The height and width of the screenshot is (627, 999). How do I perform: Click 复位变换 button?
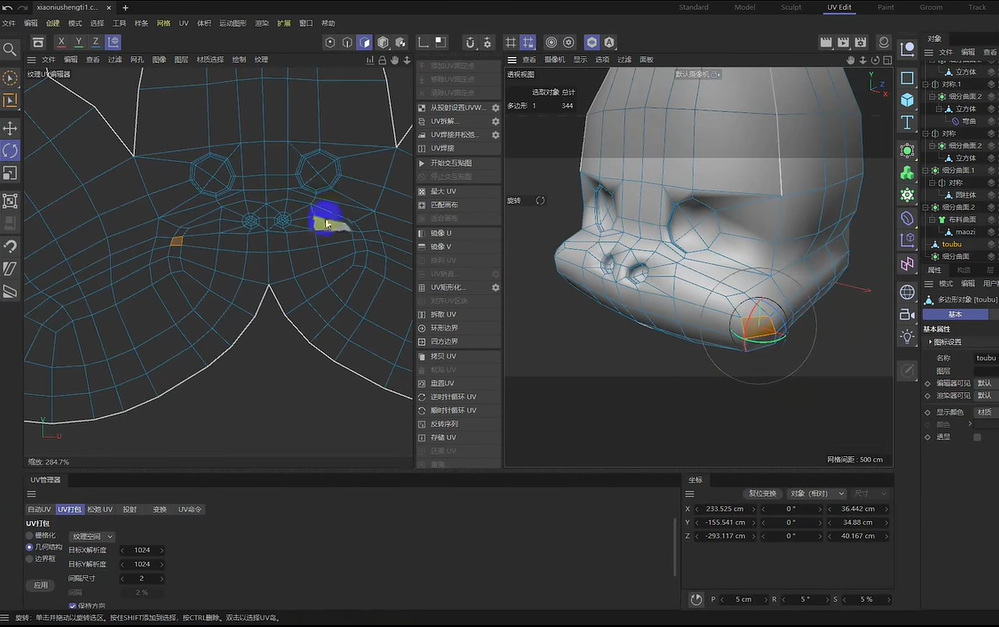click(763, 493)
